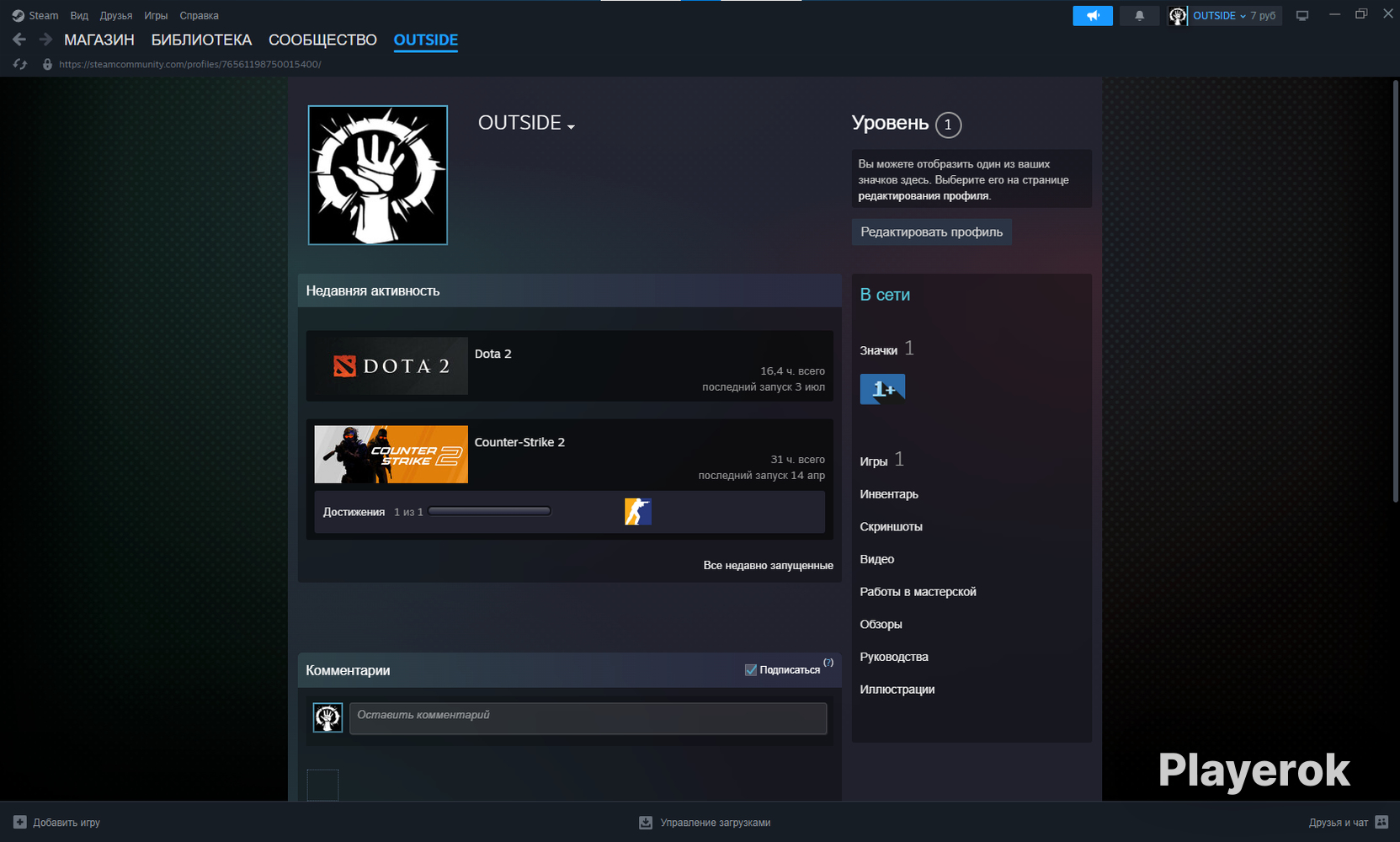The height and width of the screenshot is (842, 1400).
Task: Switch to Big Picture mode monitor icon
Action: pyautogui.click(x=1302, y=16)
